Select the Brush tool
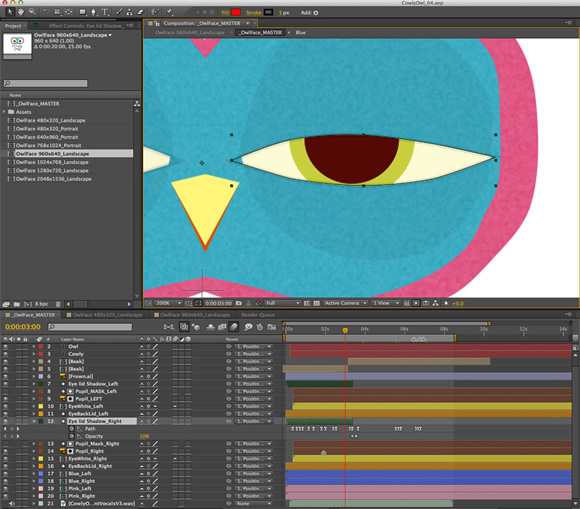Viewport: 580px width, 509px height. (119, 12)
